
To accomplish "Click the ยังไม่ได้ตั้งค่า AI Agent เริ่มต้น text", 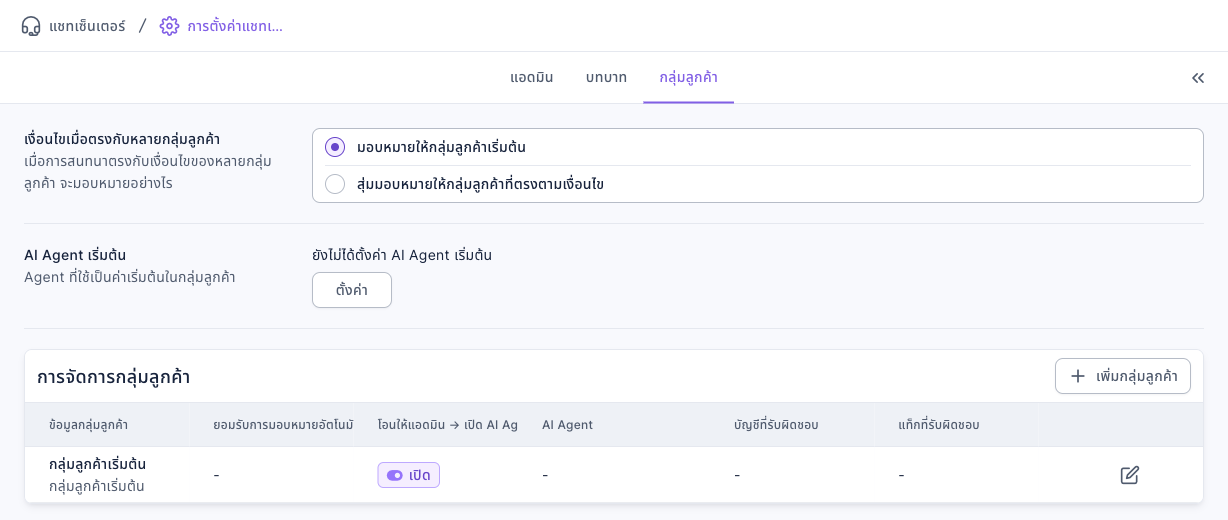I will [x=402, y=255].
